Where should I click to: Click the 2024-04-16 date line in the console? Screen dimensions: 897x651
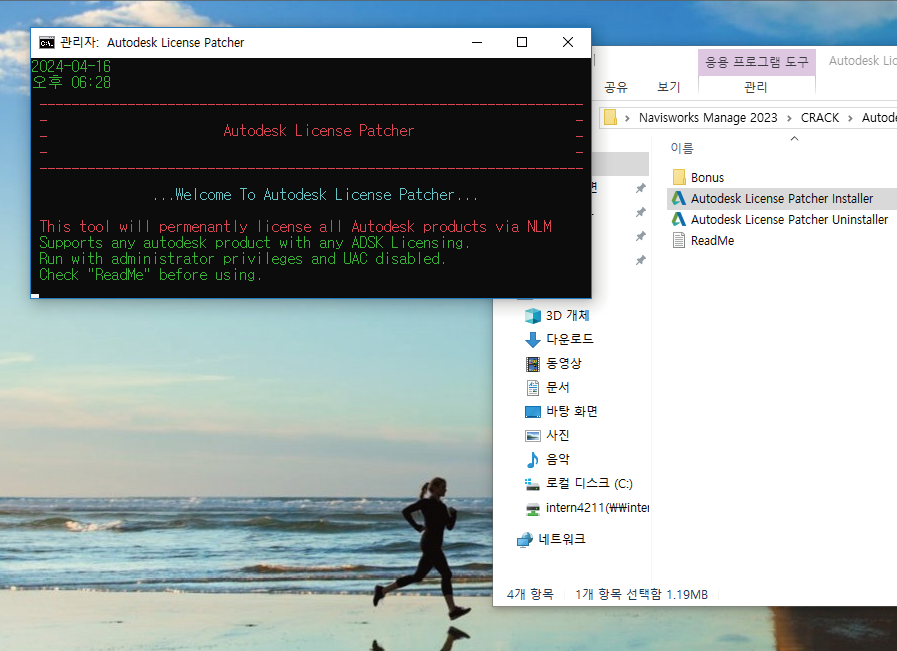[71, 66]
